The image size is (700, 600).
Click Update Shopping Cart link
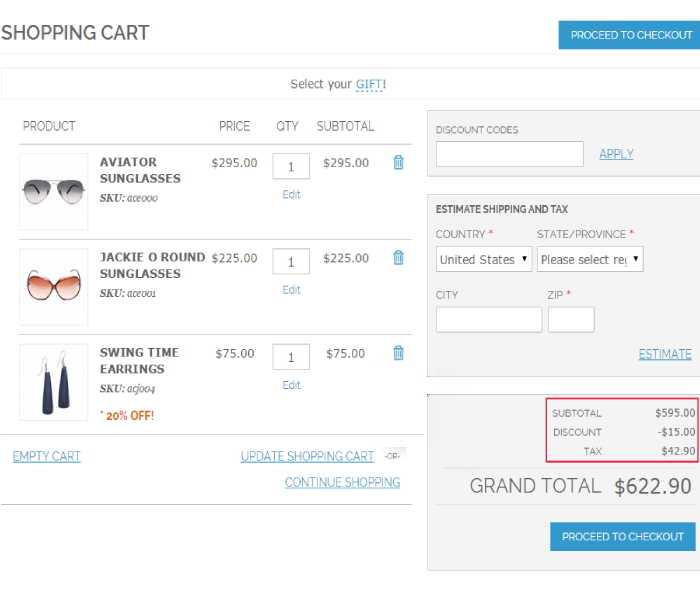[307, 456]
